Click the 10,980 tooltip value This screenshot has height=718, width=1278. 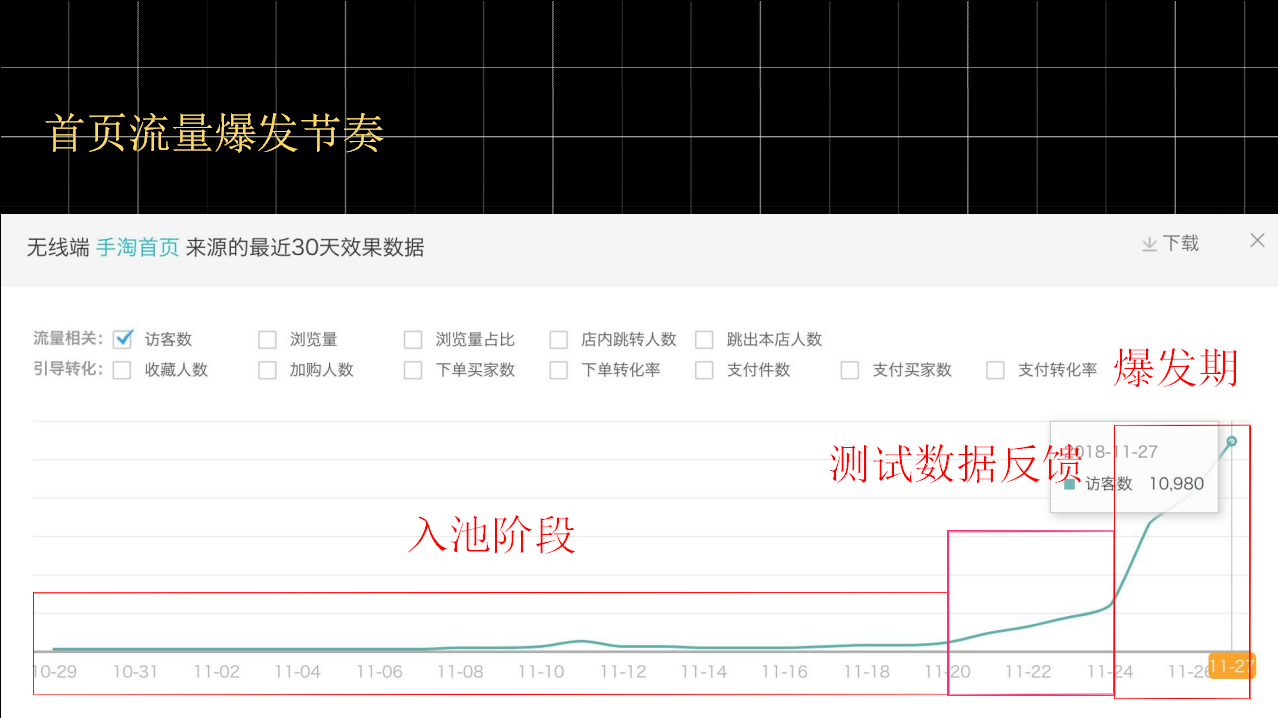pyautogui.click(x=1176, y=484)
